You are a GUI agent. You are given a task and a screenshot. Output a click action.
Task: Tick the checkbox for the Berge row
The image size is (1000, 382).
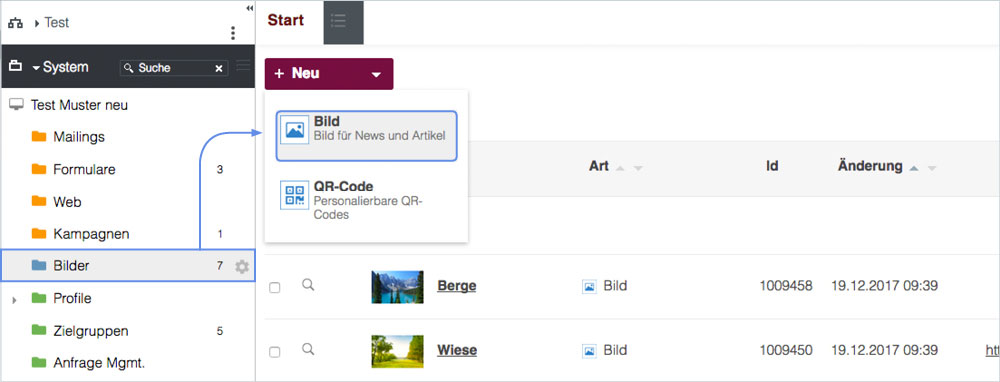point(275,288)
